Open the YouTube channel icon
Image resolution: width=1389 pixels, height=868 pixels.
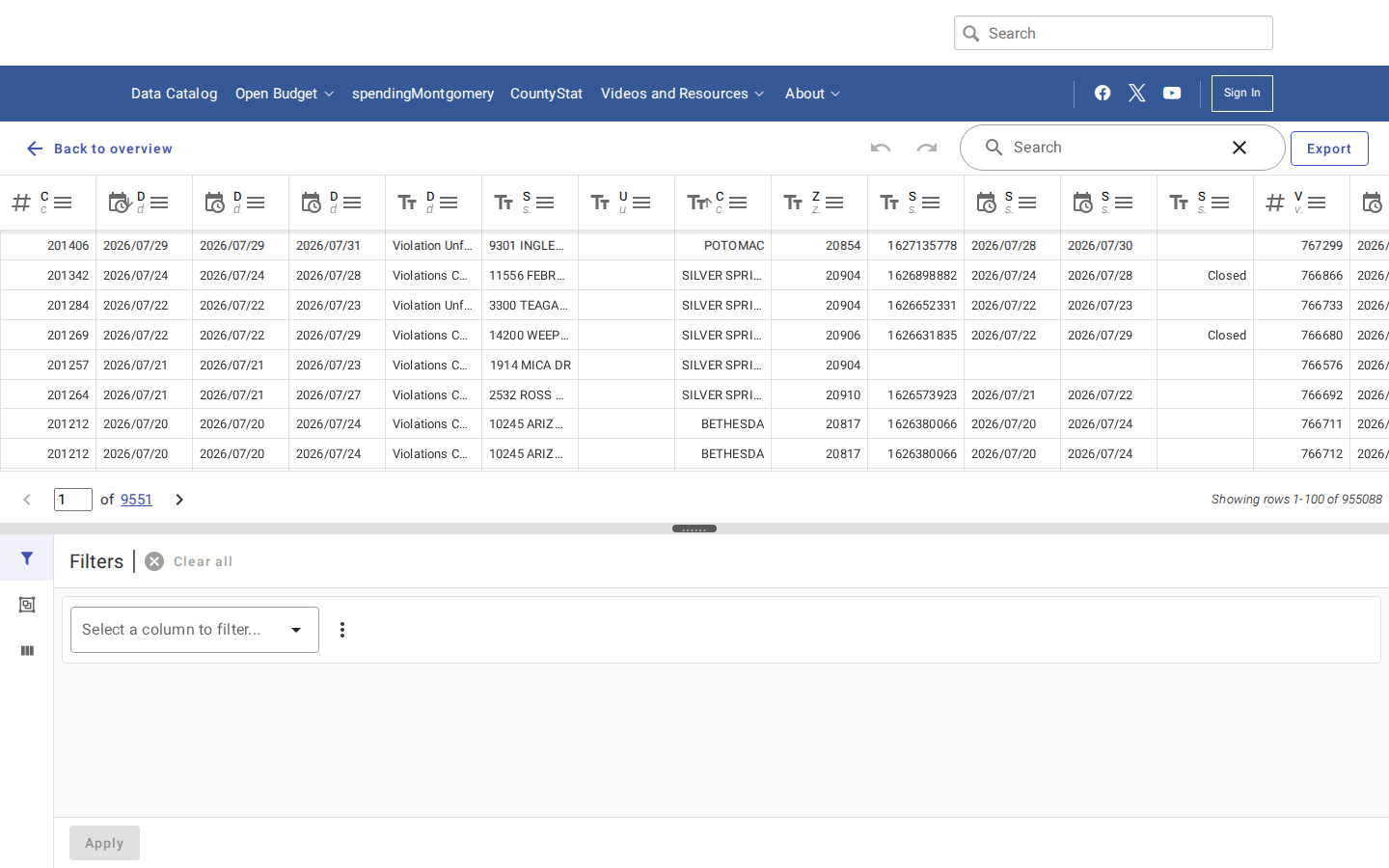point(1172,93)
